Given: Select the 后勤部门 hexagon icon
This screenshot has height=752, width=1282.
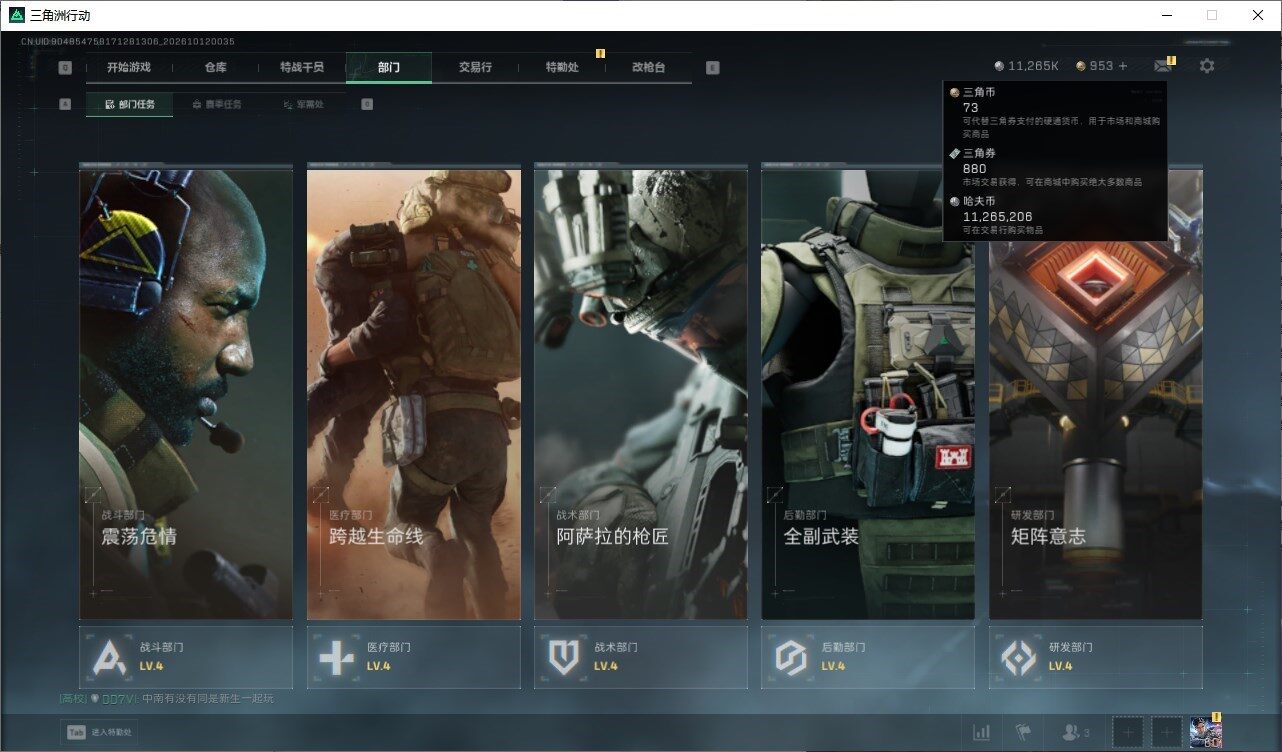Looking at the screenshot, I should pyautogui.click(x=791, y=657).
